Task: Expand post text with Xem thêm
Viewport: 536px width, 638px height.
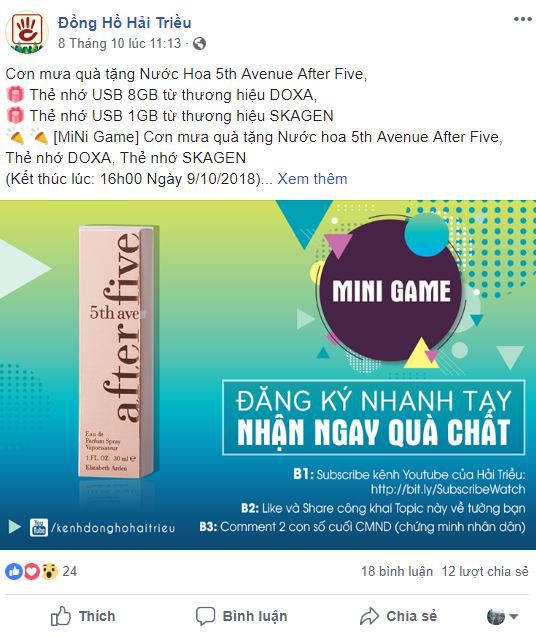Action: pyautogui.click(x=312, y=179)
